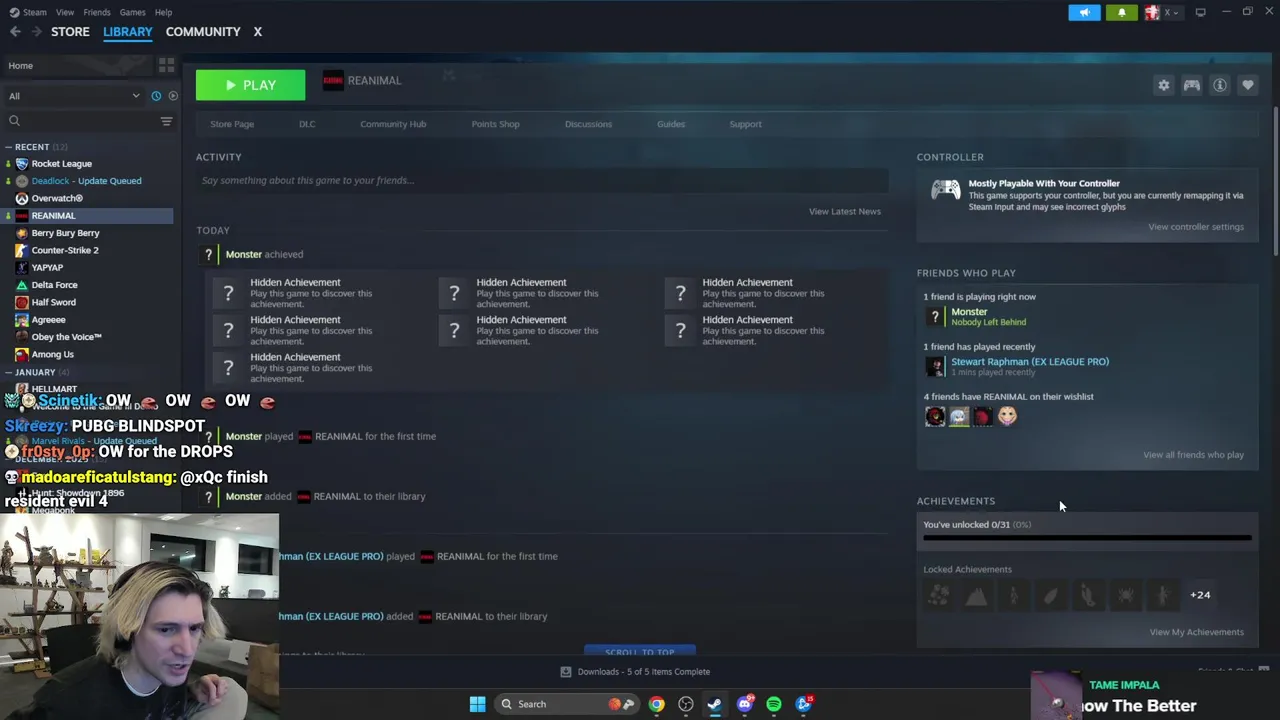Open the Games menu

[x=132, y=12]
